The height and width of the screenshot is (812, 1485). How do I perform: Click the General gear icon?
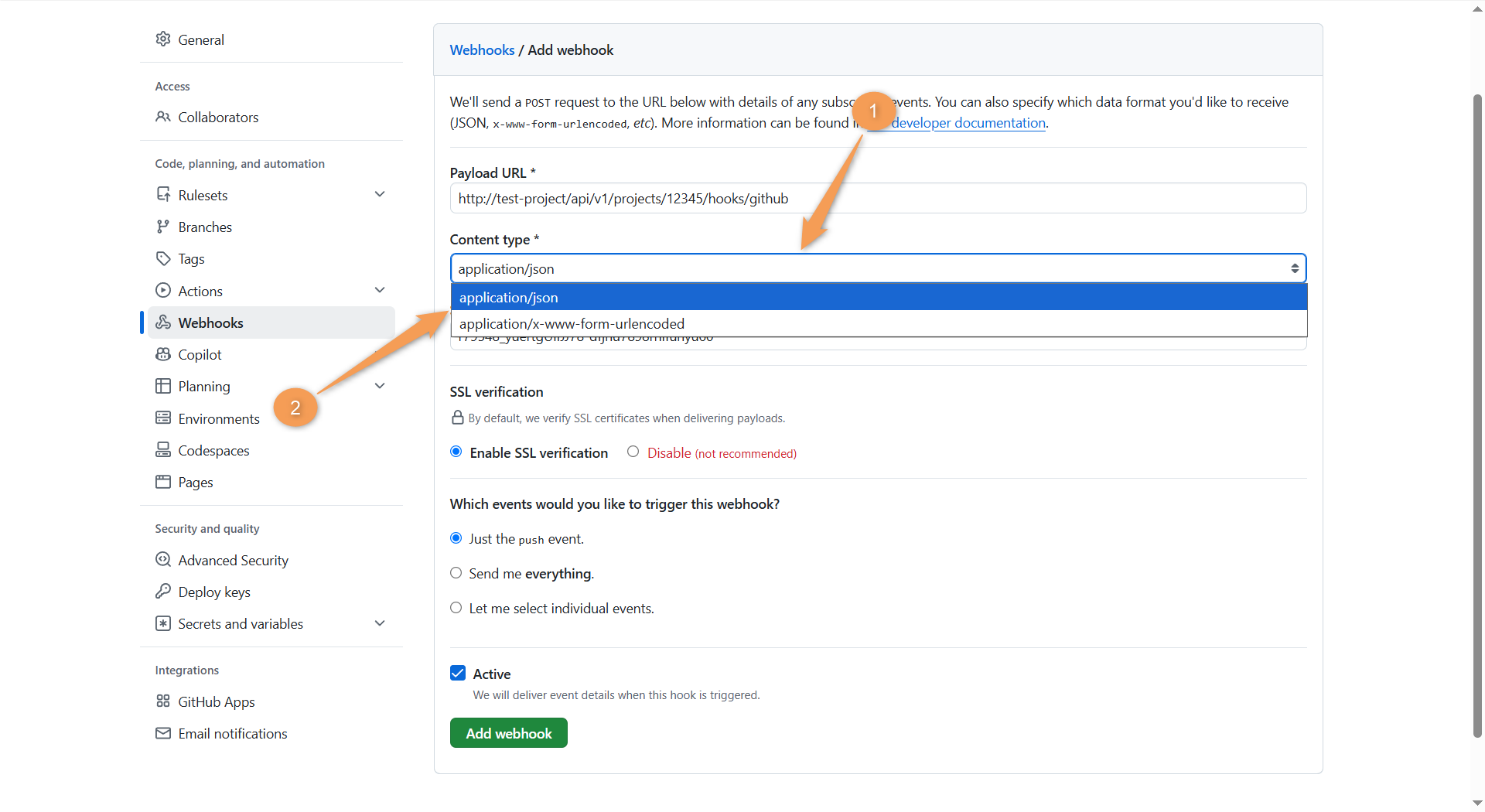click(163, 39)
